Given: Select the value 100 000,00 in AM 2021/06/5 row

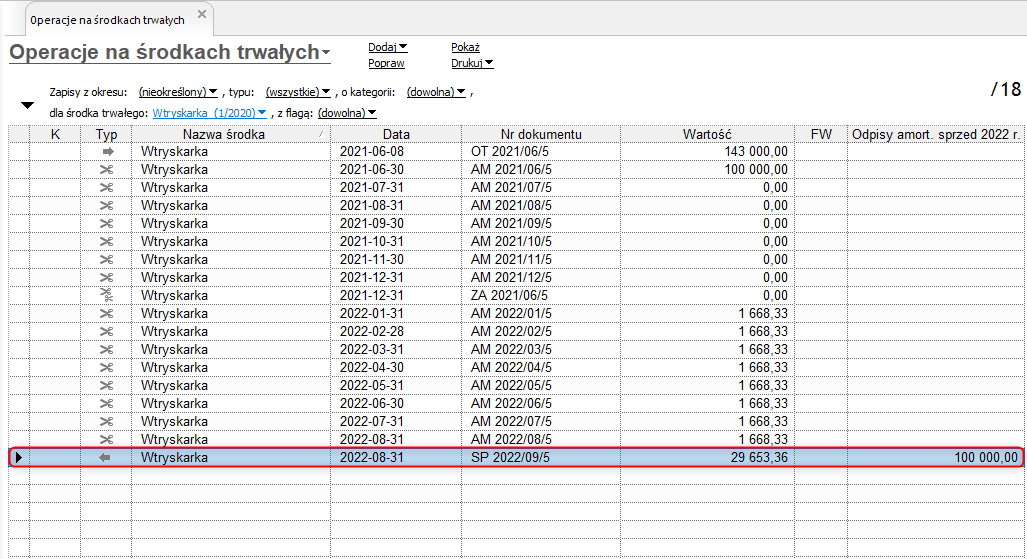Looking at the screenshot, I should point(707,170).
